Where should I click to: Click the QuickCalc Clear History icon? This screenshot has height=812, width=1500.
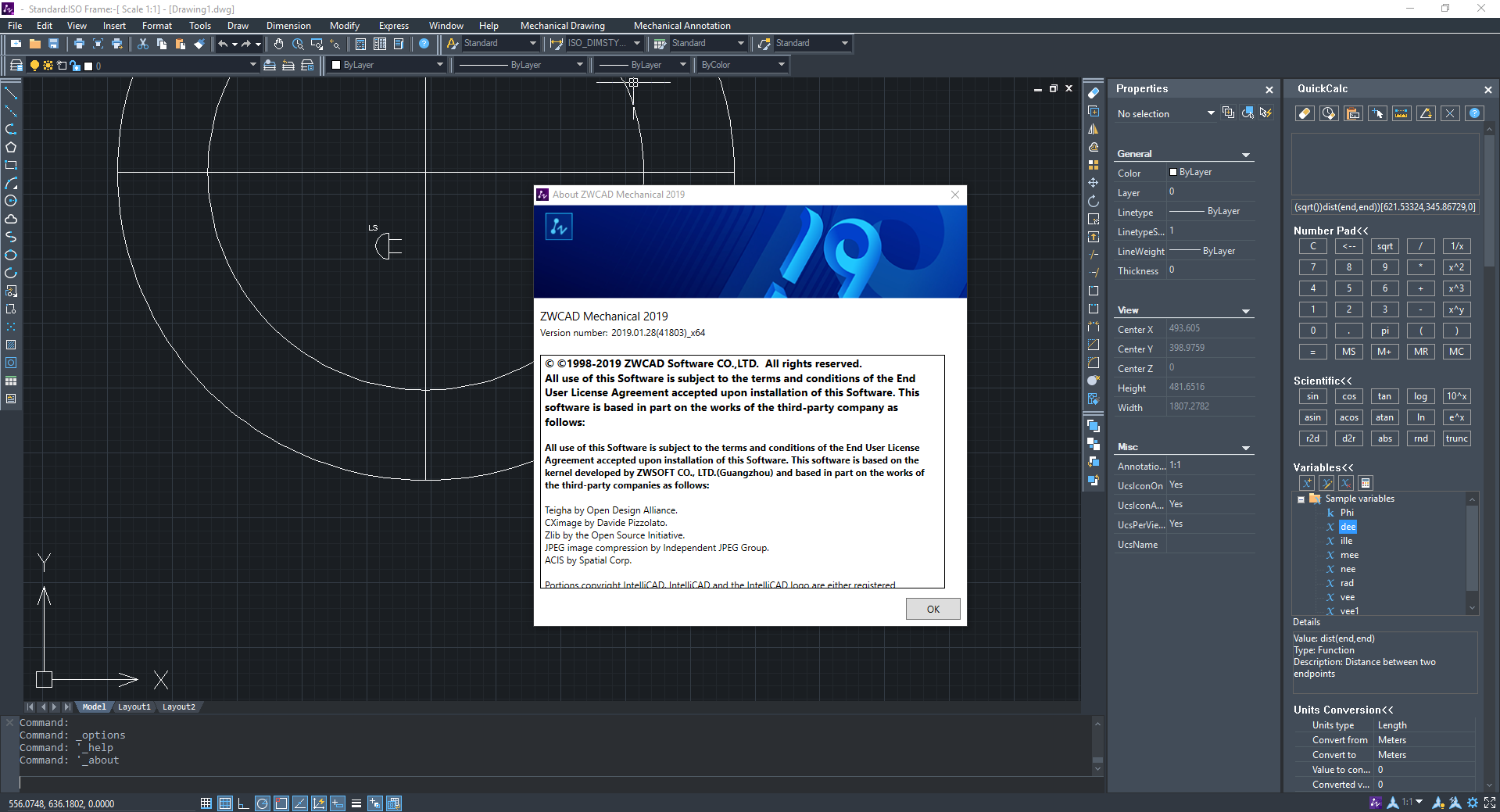1328,114
